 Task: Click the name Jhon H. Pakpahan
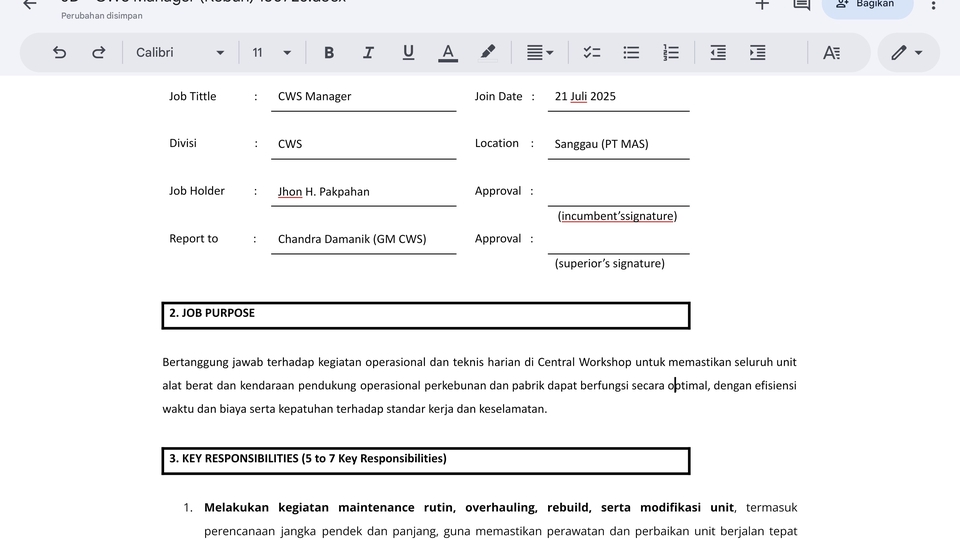[x=324, y=192]
